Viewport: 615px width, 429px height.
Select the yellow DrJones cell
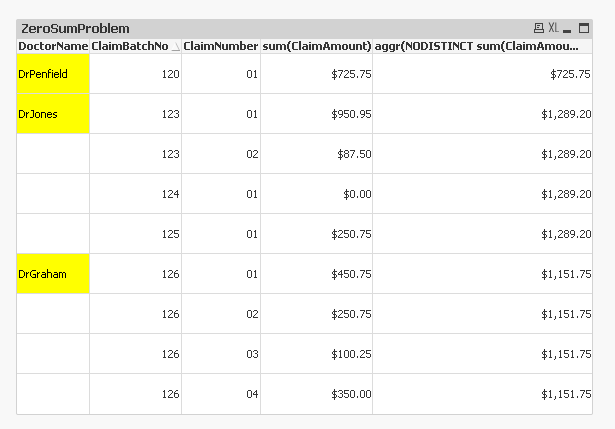[53, 114]
